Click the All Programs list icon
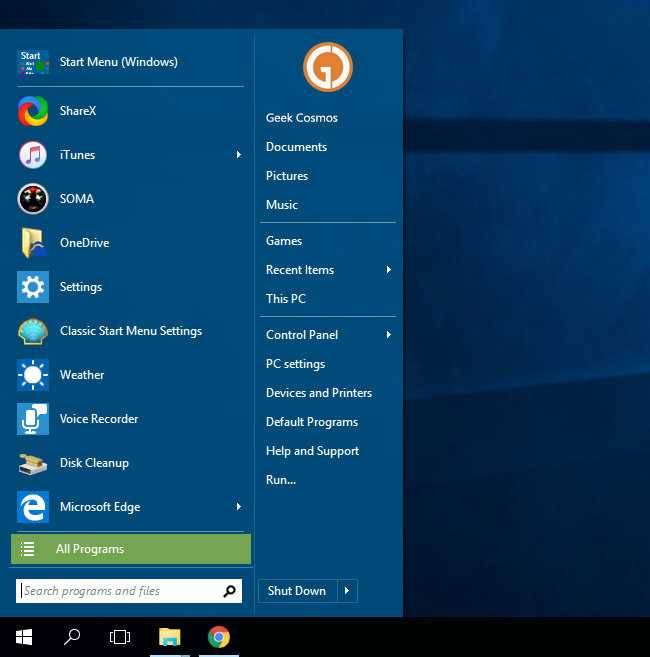The height and width of the screenshot is (657, 650). [28, 549]
